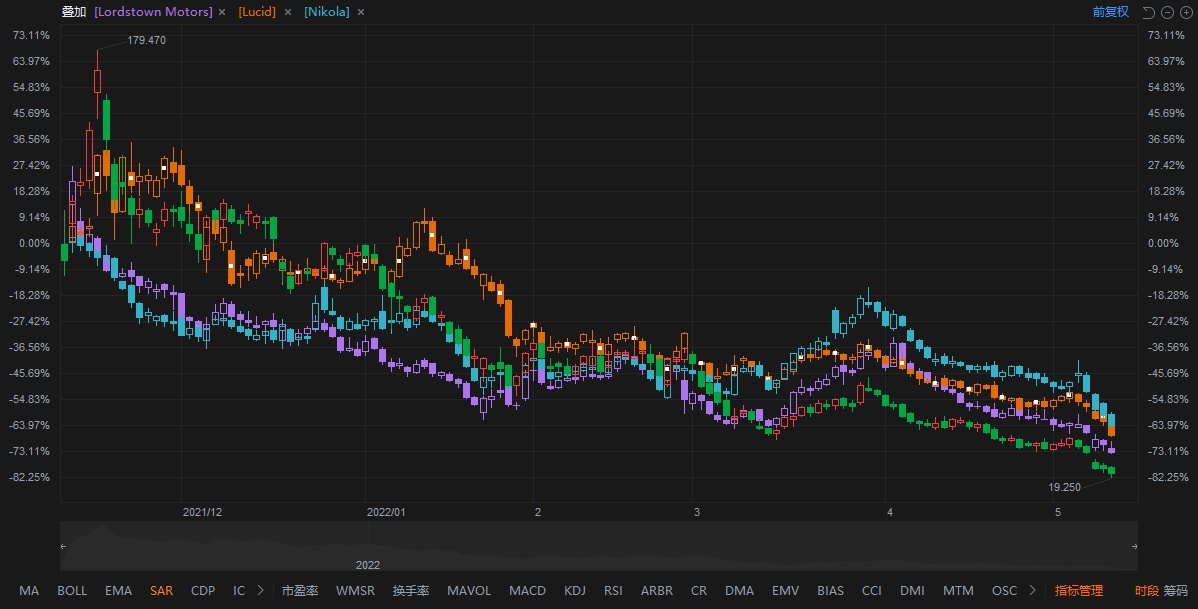Image resolution: width=1198 pixels, height=609 pixels.
Task: Select the KDJ indicator tab
Action: pos(575,591)
